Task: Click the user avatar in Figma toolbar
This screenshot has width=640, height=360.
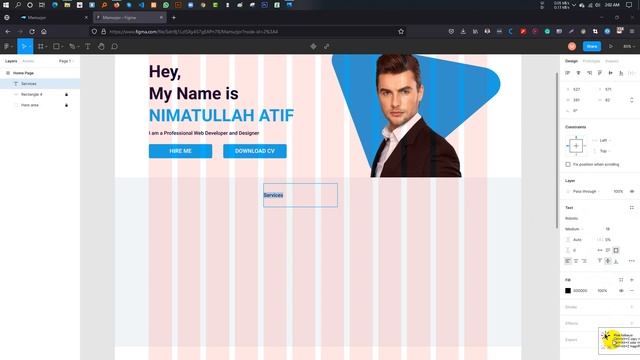Action: (x=572, y=47)
